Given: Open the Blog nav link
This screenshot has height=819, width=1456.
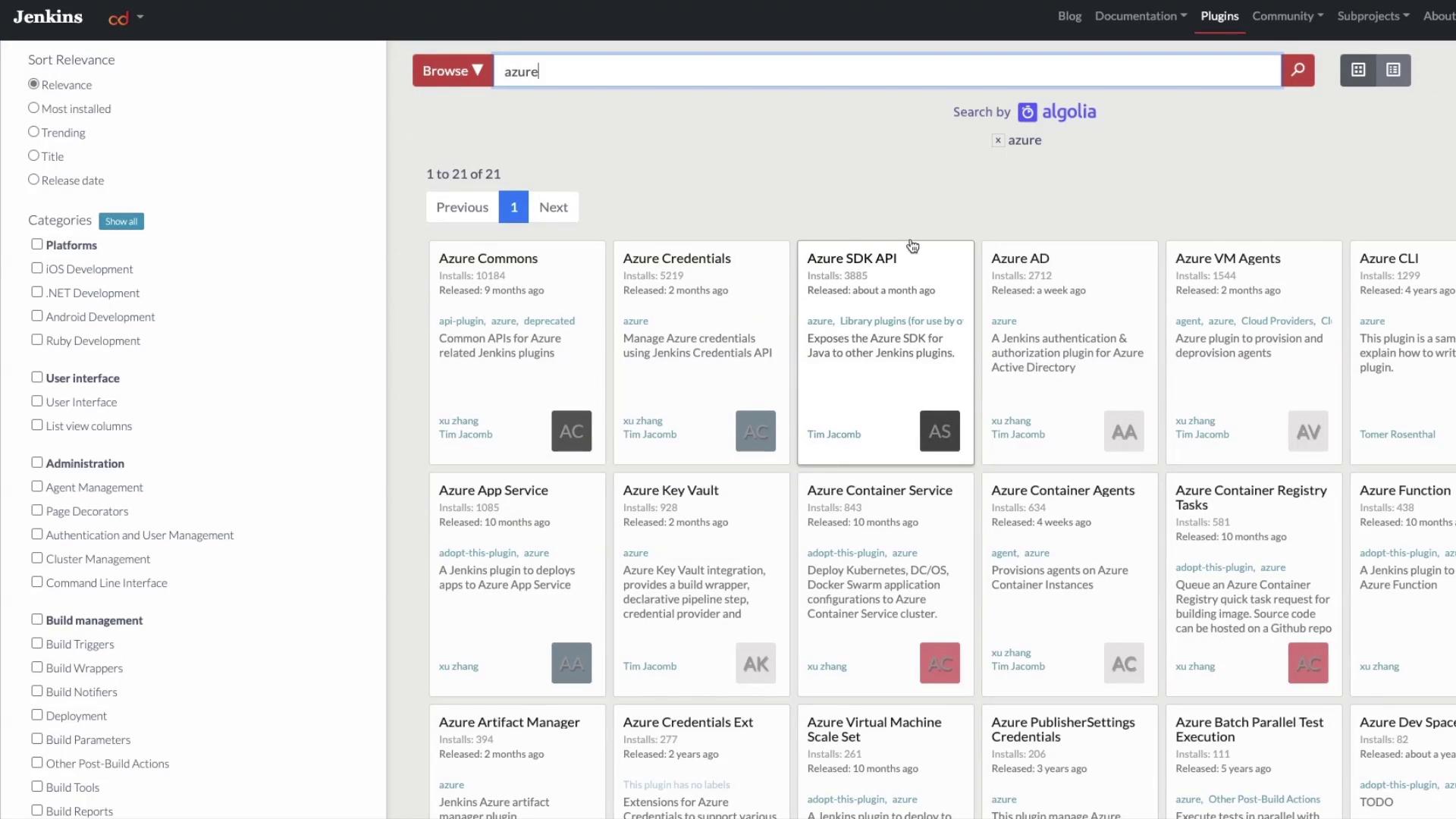Looking at the screenshot, I should point(1069,16).
